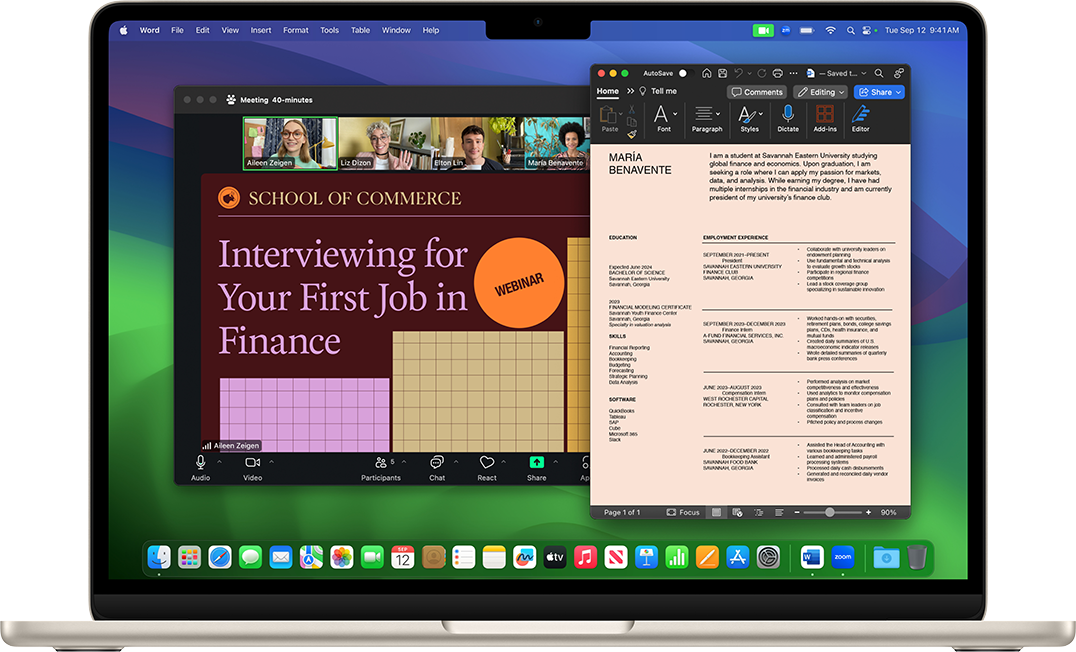Viewport: 1076px width, 652px height.
Task: Select the Home ribbon tab
Action: 607,91
